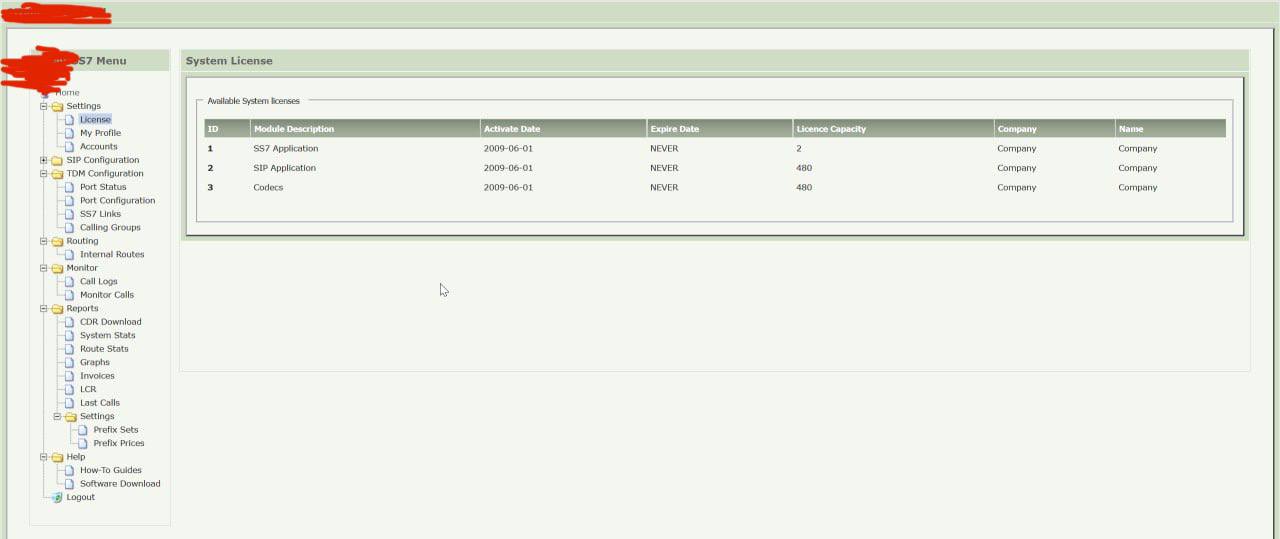Click the page icon beside Calling Groups
Image resolution: width=1280 pixels, height=539 pixels.
(x=70, y=227)
